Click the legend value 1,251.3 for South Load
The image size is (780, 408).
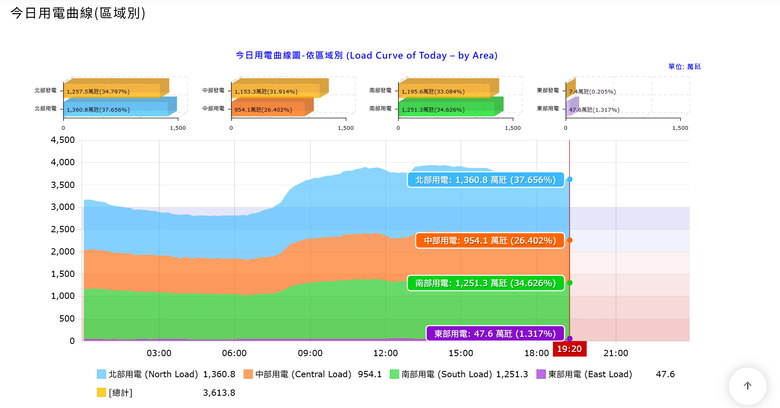pyautogui.click(x=512, y=374)
